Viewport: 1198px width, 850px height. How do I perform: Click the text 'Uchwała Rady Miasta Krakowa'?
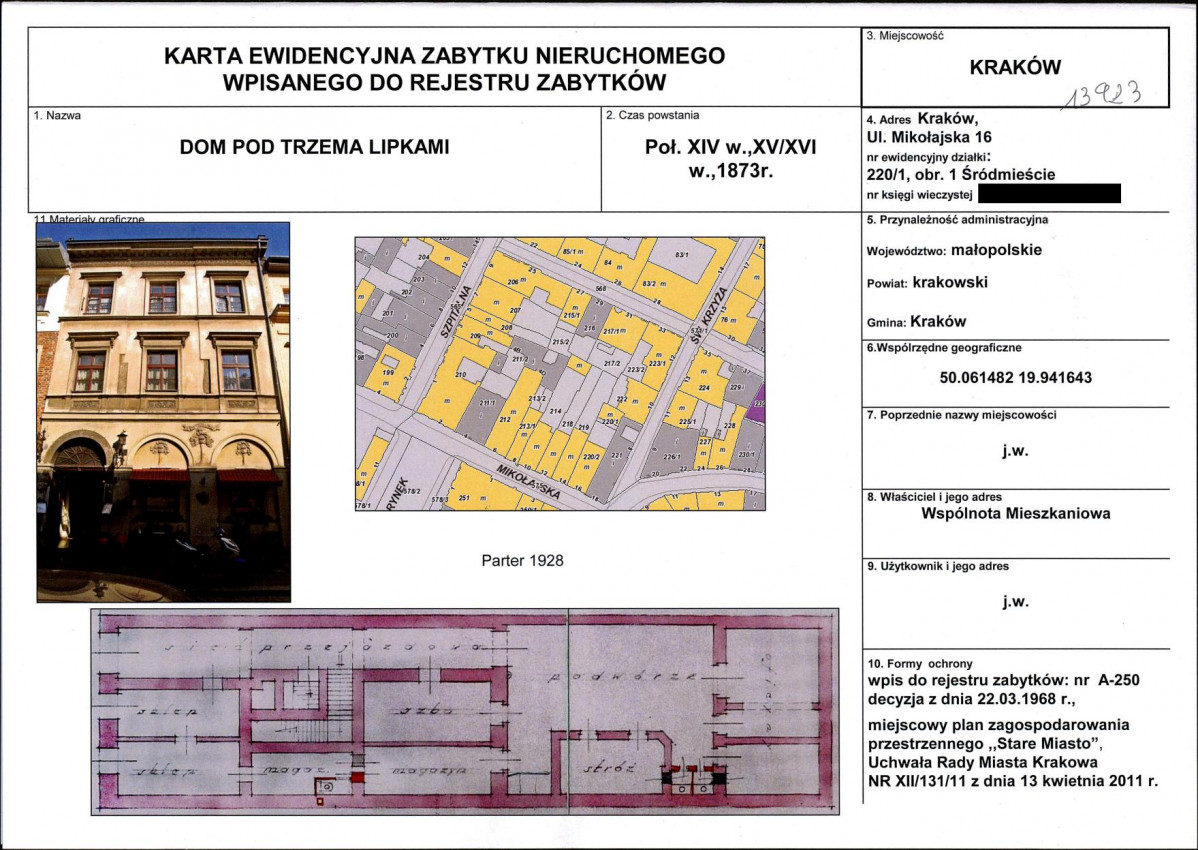pos(983,762)
